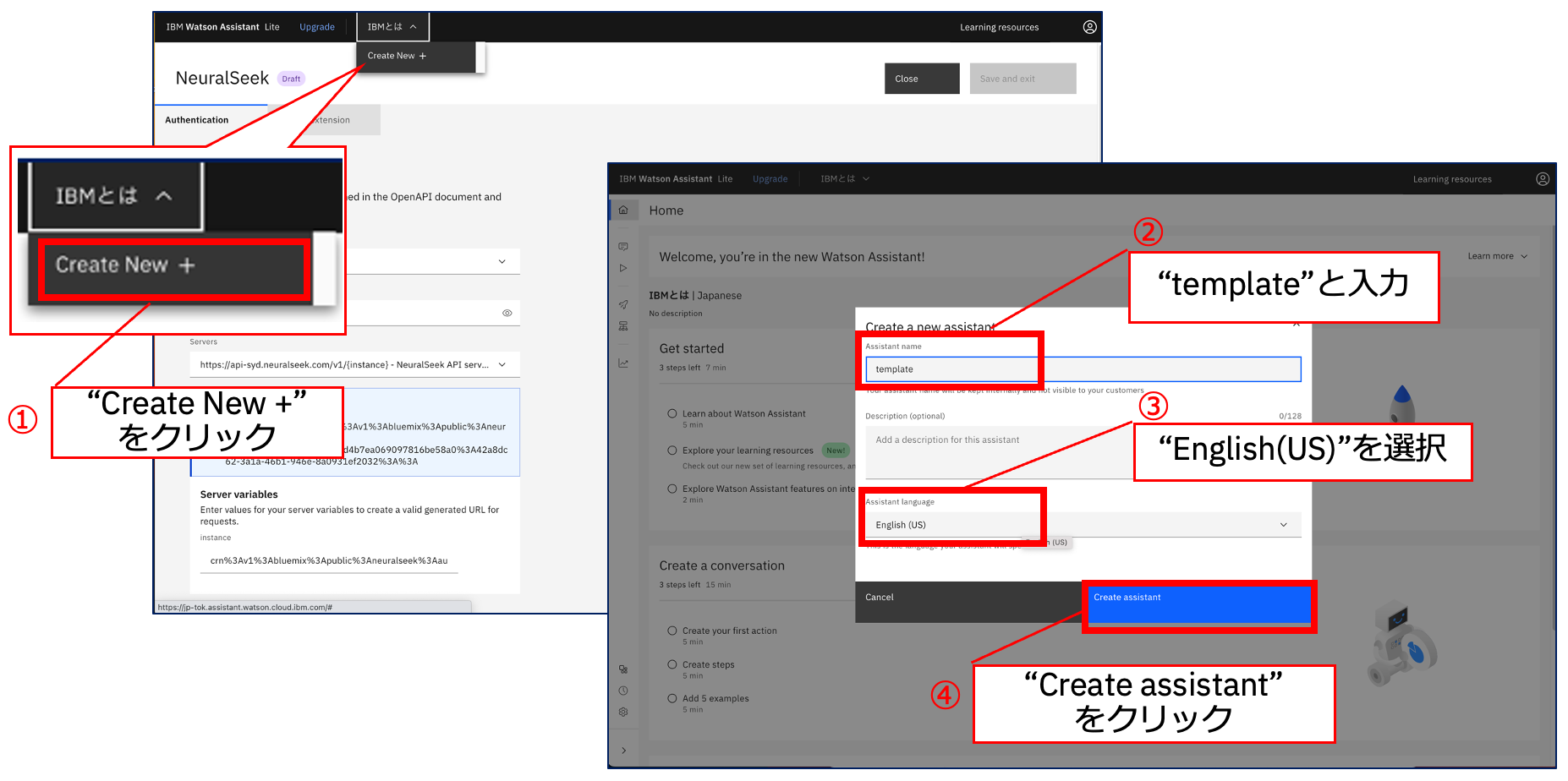Click the 'New!' badge beside learning resources
Viewport: 1568px width, 781px height.
pos(836,451)
